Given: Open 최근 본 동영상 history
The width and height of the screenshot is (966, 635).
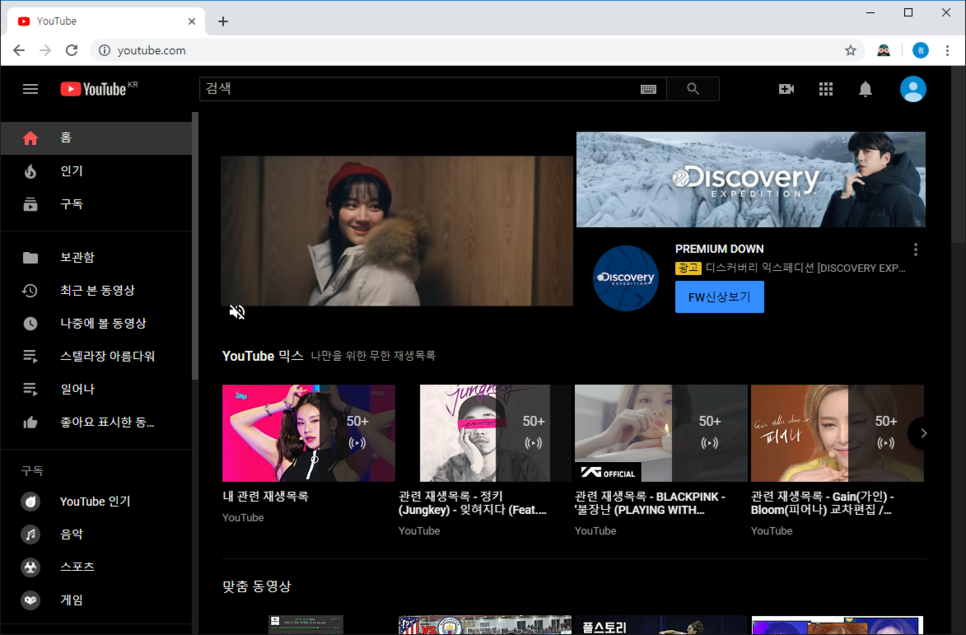Looking at the screenshot, I should 96,291.
